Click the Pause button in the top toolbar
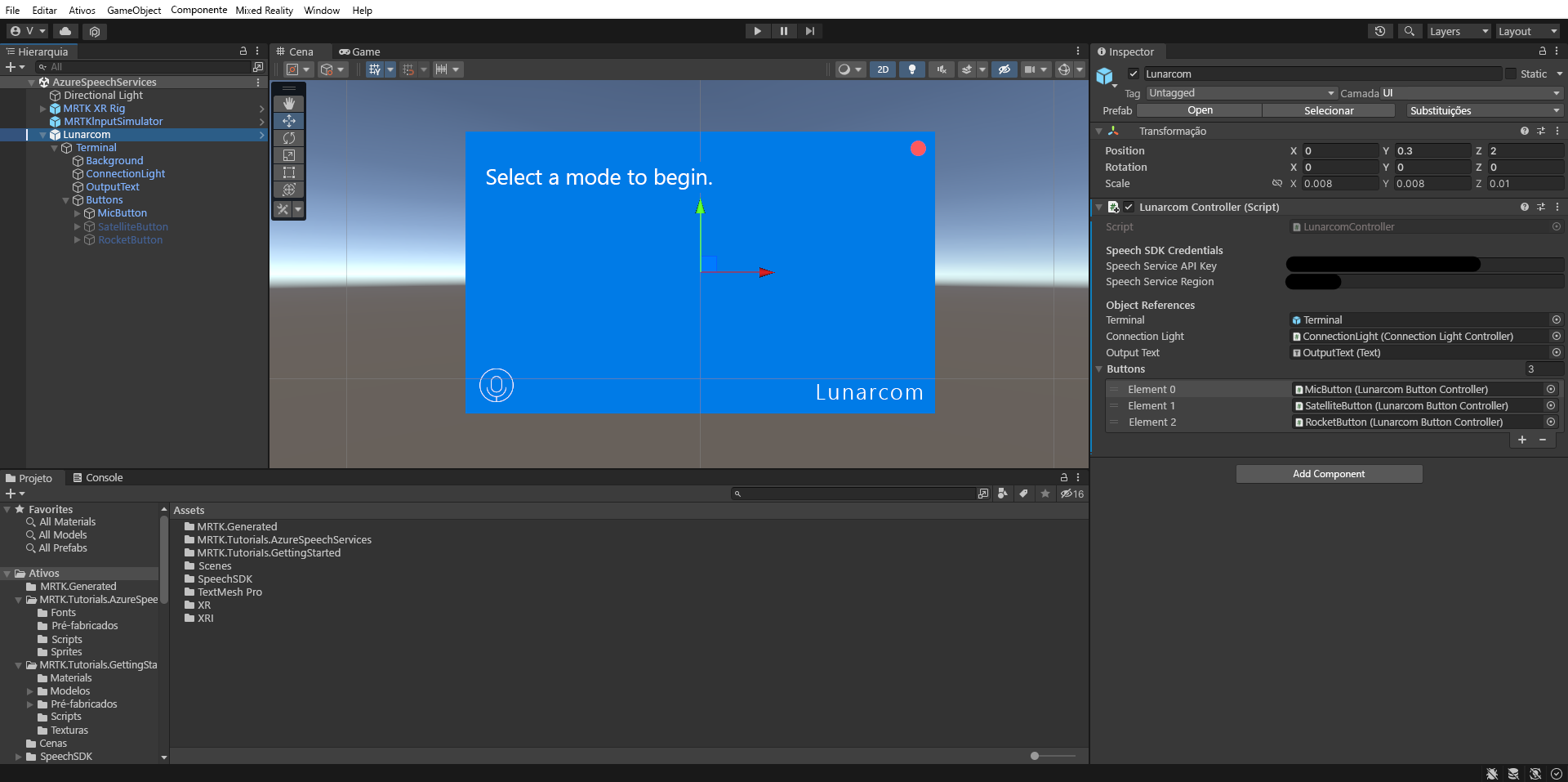The width and height of the screenshot is (1568, 782). pos(783,30)
